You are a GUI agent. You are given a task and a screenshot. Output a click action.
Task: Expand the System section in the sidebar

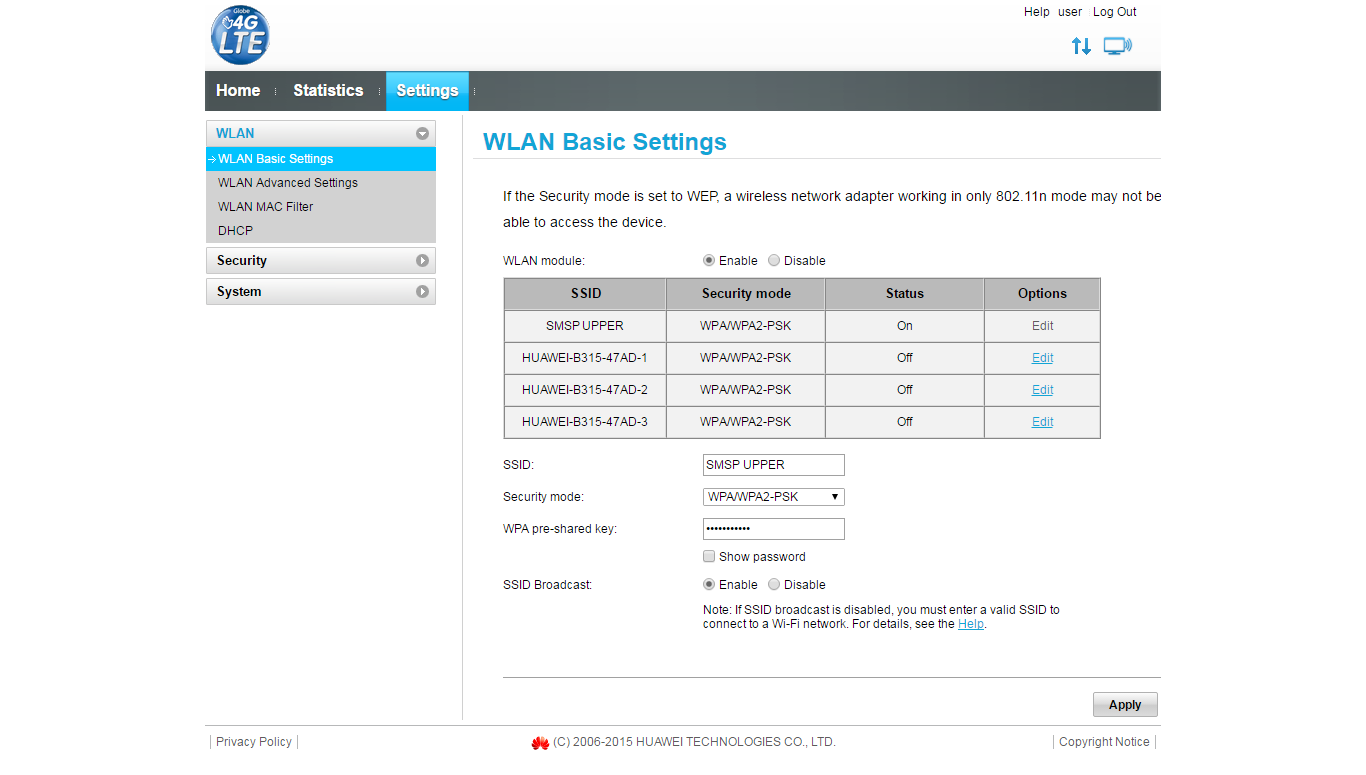[320, 291]
